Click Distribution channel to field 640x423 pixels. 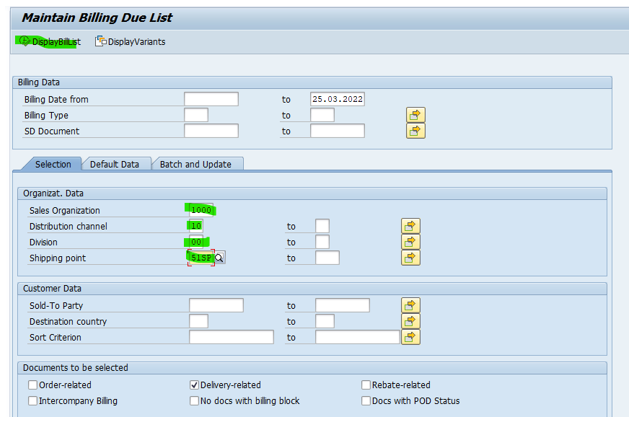tap(322, 226)
